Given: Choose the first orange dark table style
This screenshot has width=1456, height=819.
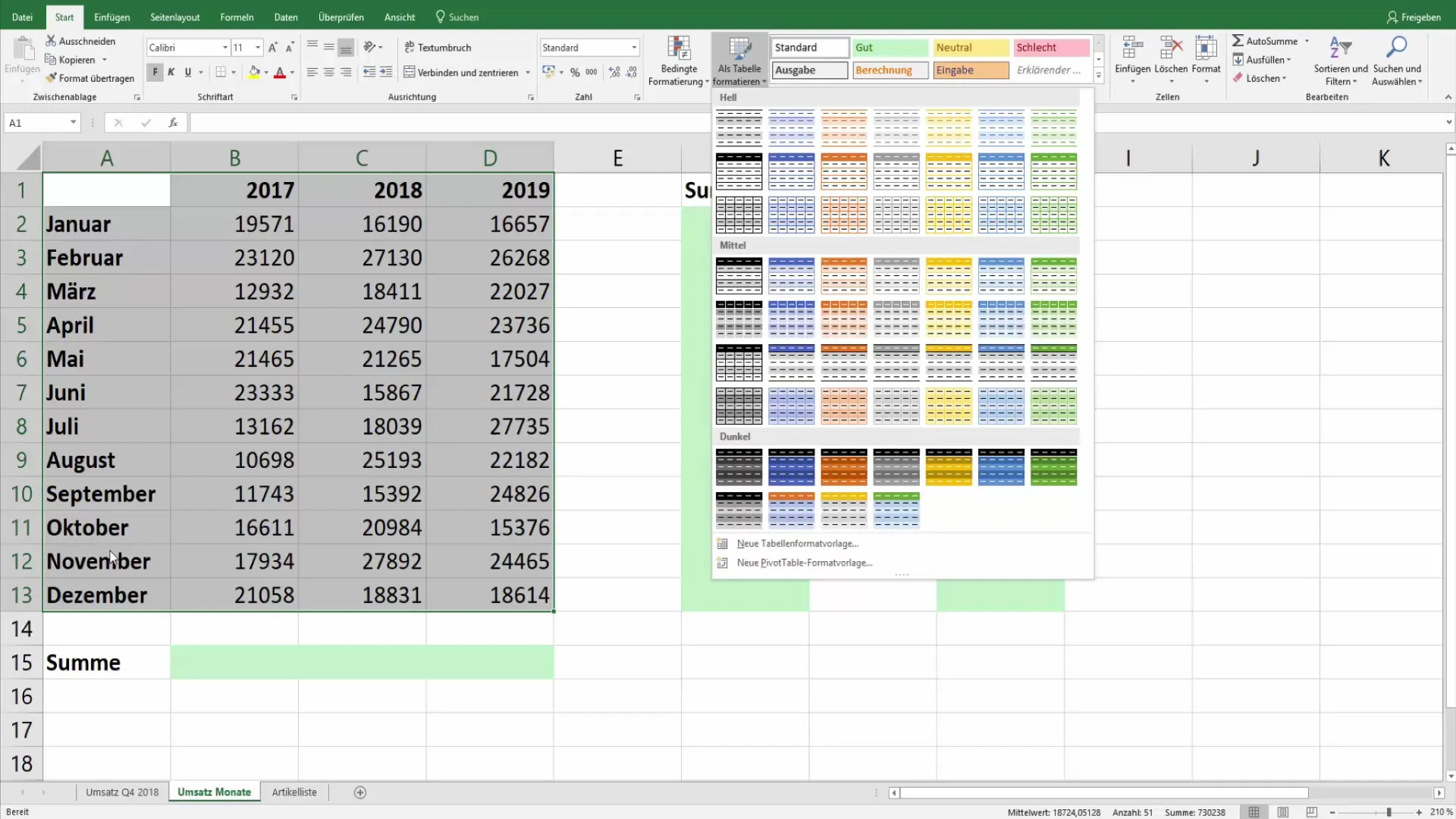Looking at the screenshot, I should (x=843, y=466).
